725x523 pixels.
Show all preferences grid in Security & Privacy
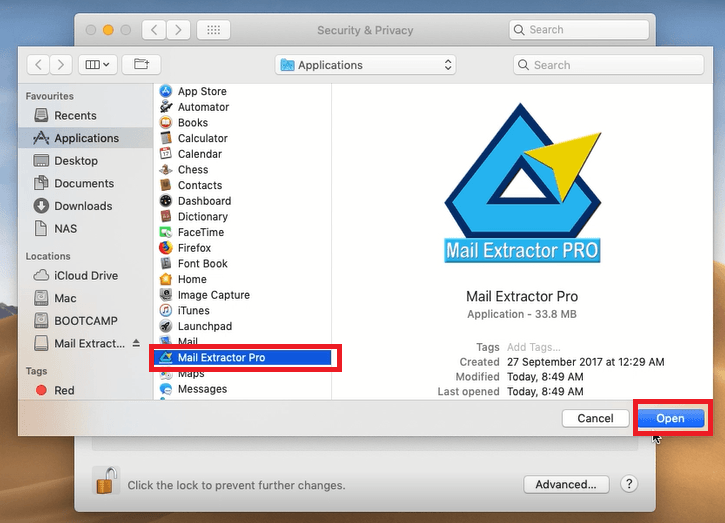tap(214, 30)
